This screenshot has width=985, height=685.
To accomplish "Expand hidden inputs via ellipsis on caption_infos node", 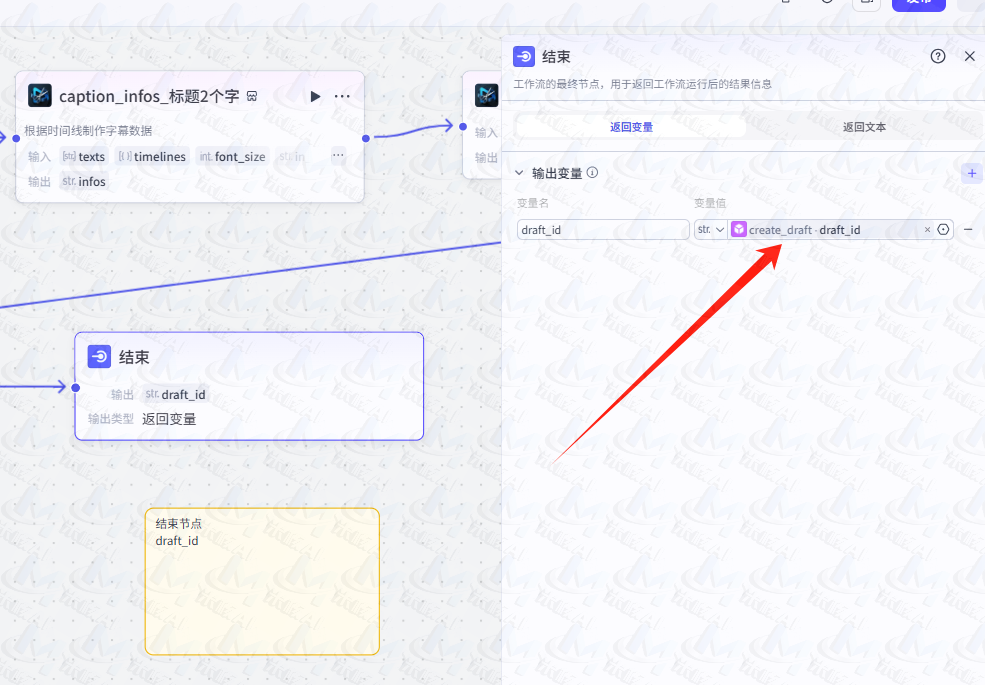I will tap(338, 156).
